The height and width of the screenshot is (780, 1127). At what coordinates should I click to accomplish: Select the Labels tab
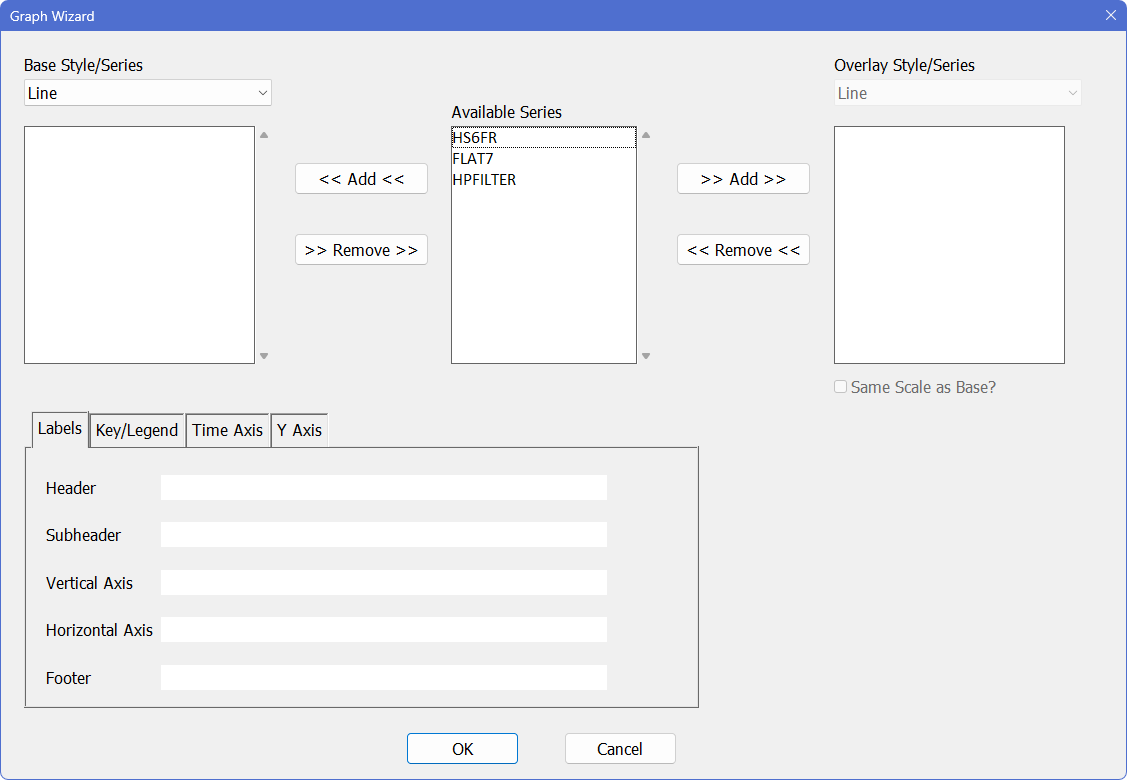point(60,428)
